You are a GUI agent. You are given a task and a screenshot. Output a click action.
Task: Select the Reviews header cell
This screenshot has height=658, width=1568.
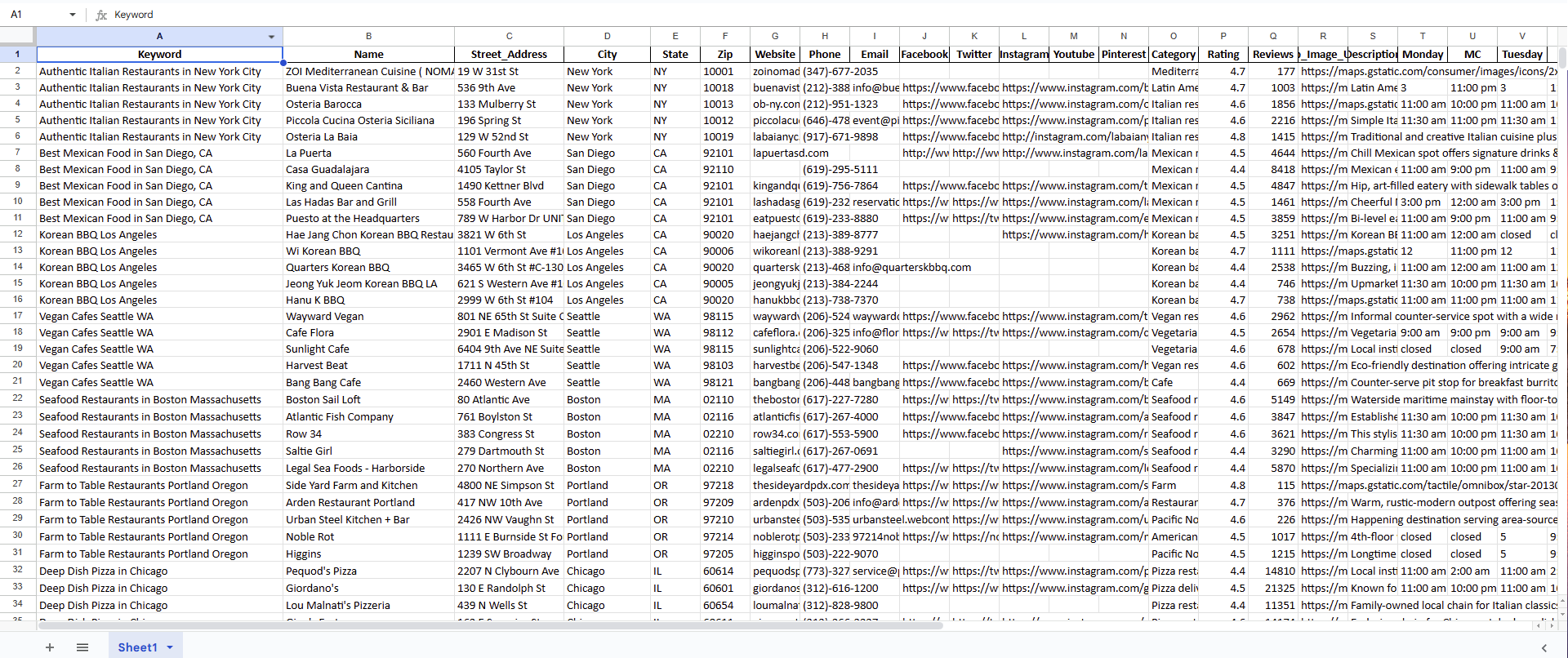(x=1273, y=54)
